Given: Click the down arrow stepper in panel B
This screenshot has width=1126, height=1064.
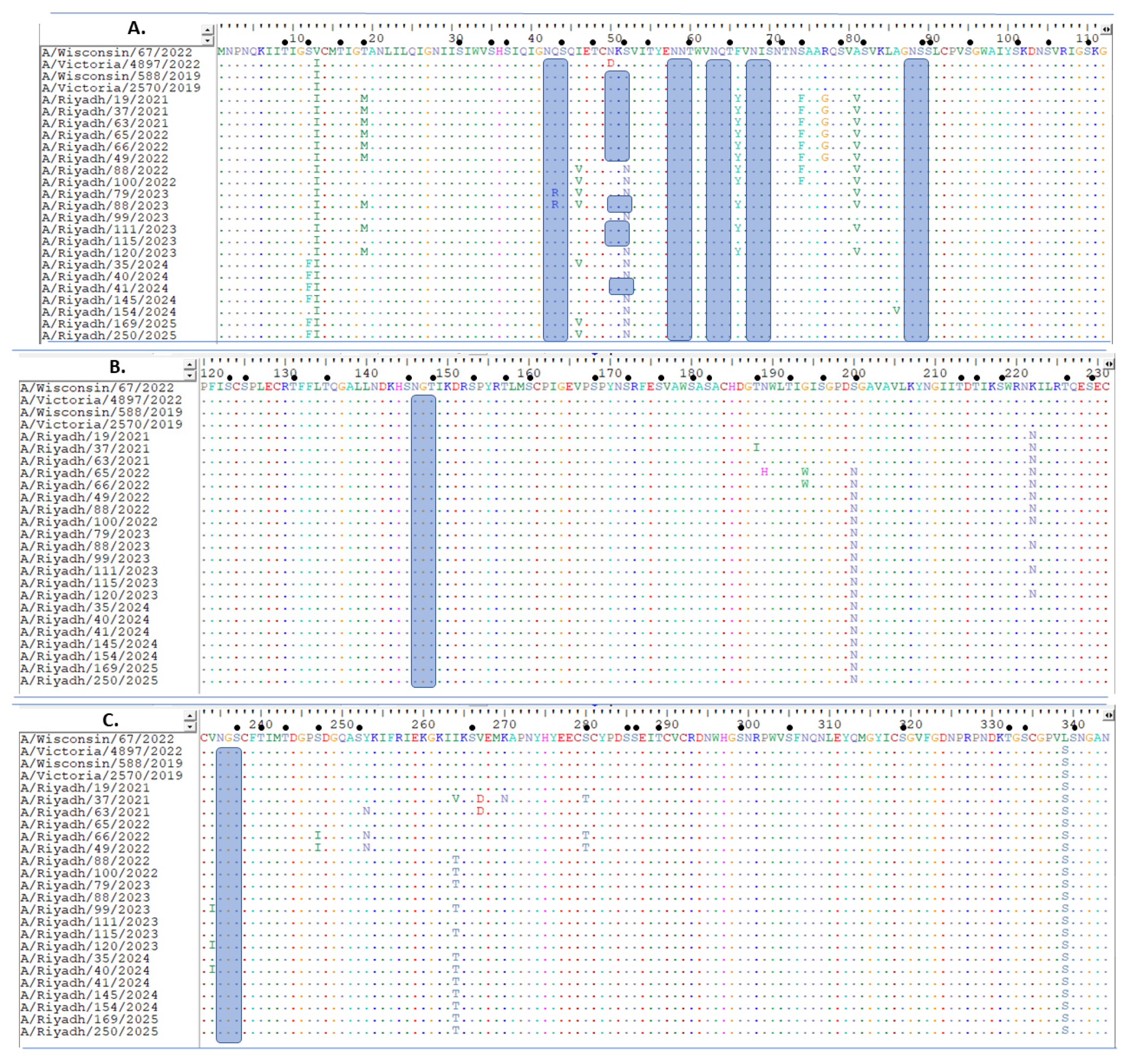Looking at the screenshot, I should (191, 375).
